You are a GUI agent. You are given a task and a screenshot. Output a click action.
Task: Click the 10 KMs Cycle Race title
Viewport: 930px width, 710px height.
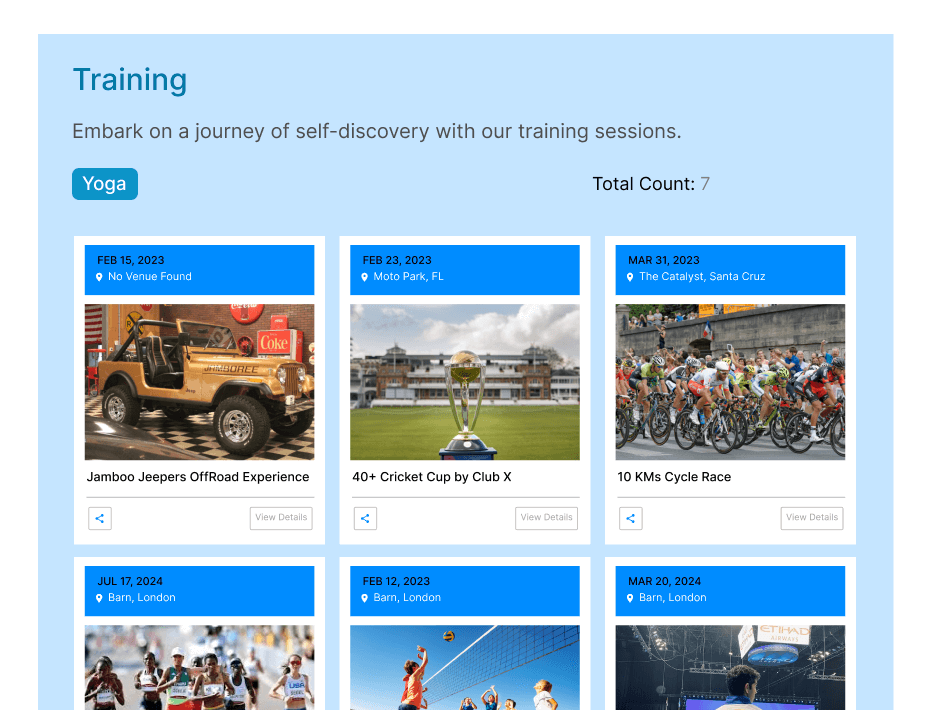(674, 477)
